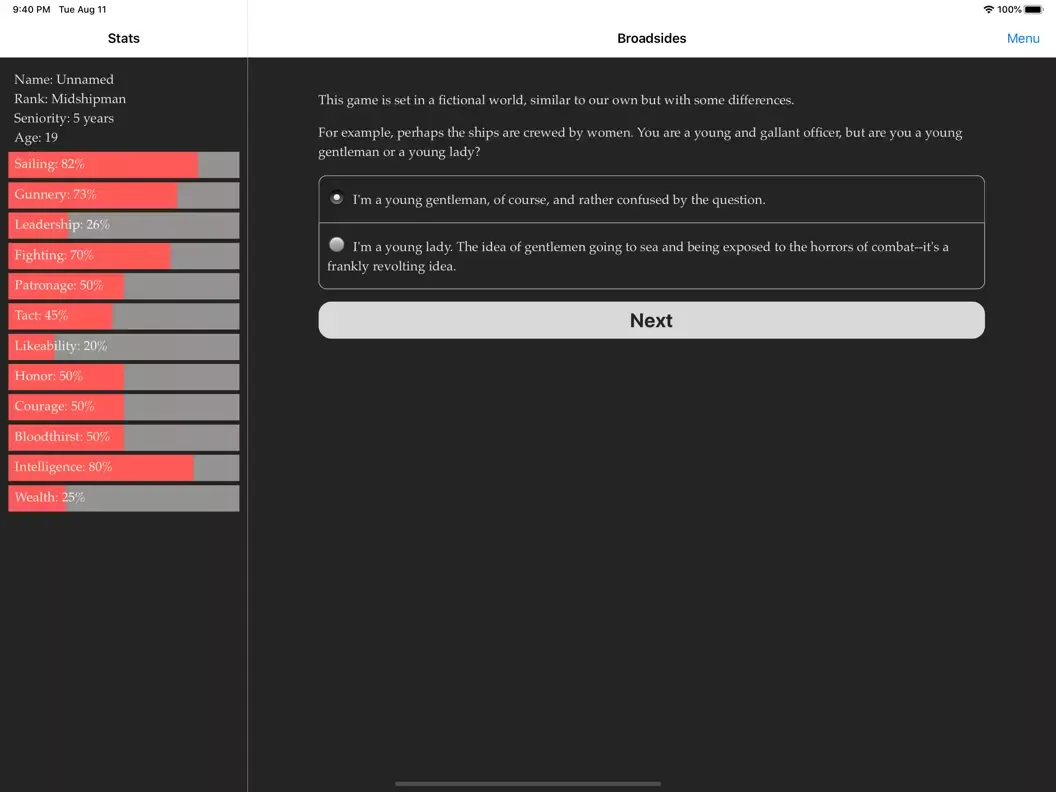Click the Likeability 20% stat bar
The height and width of the screenshot is (792, 1056).
point(124,346)
